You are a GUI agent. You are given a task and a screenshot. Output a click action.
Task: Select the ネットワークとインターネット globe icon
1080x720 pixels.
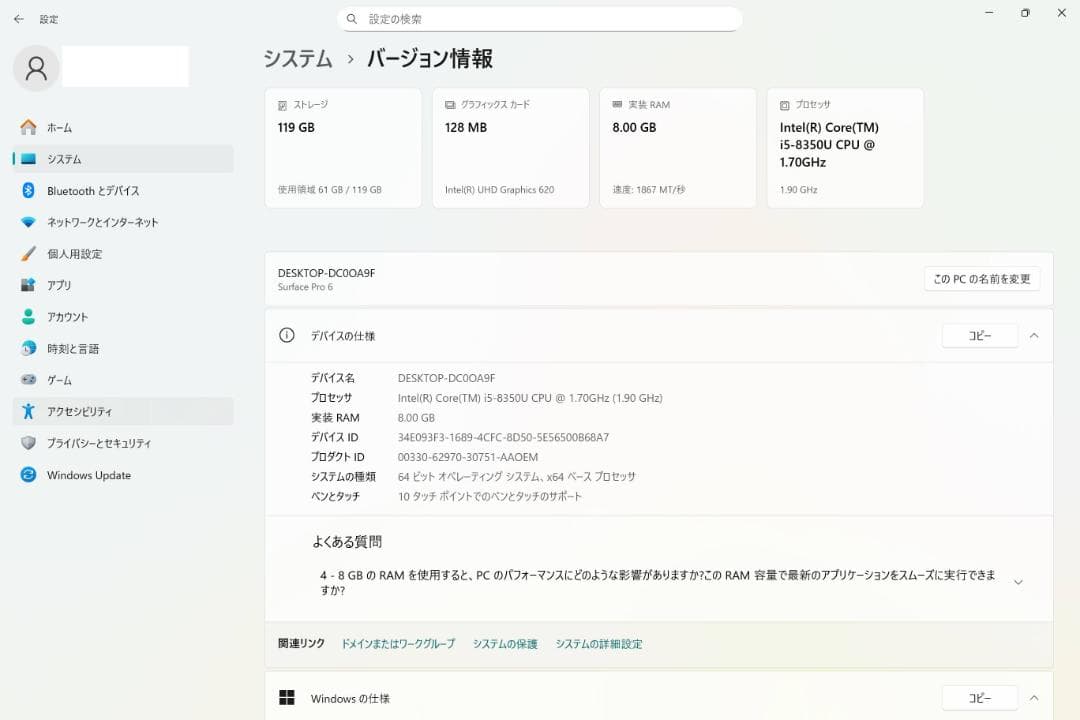point(30,222)
